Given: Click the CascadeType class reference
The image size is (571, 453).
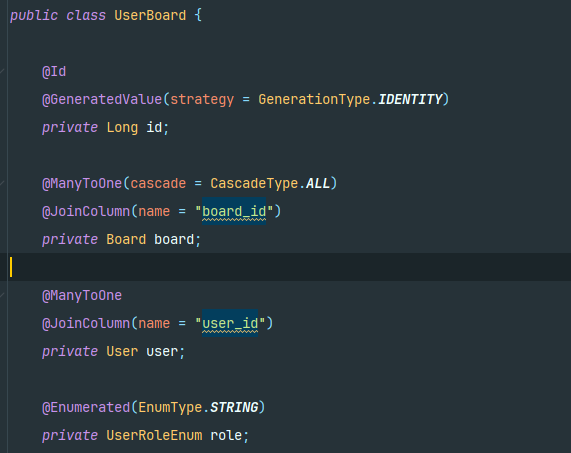Looking at the screenshot, I should click(254, 183).
